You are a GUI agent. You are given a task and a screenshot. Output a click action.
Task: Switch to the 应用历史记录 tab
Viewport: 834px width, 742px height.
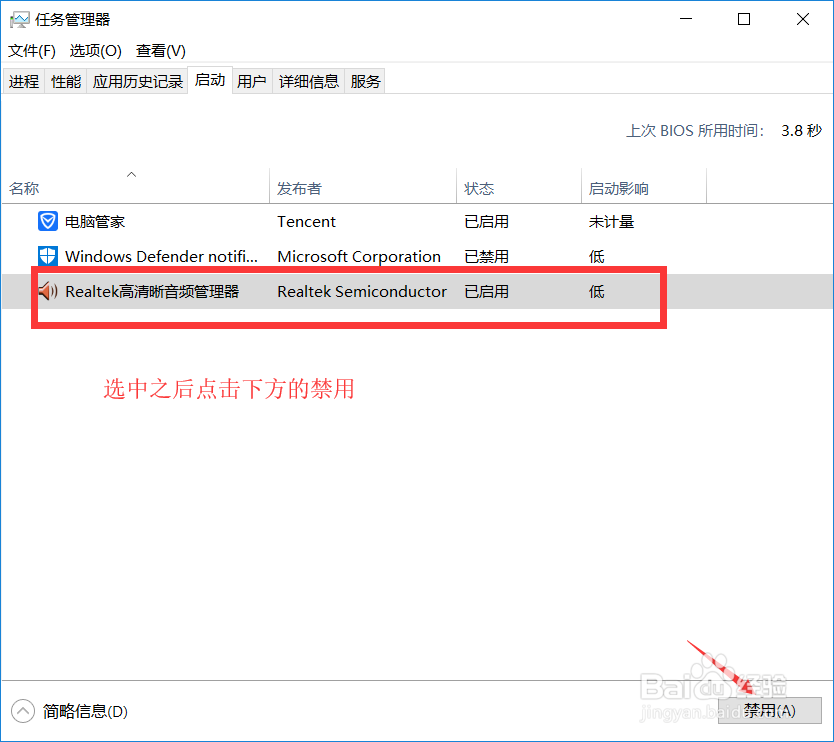[137, 81]
